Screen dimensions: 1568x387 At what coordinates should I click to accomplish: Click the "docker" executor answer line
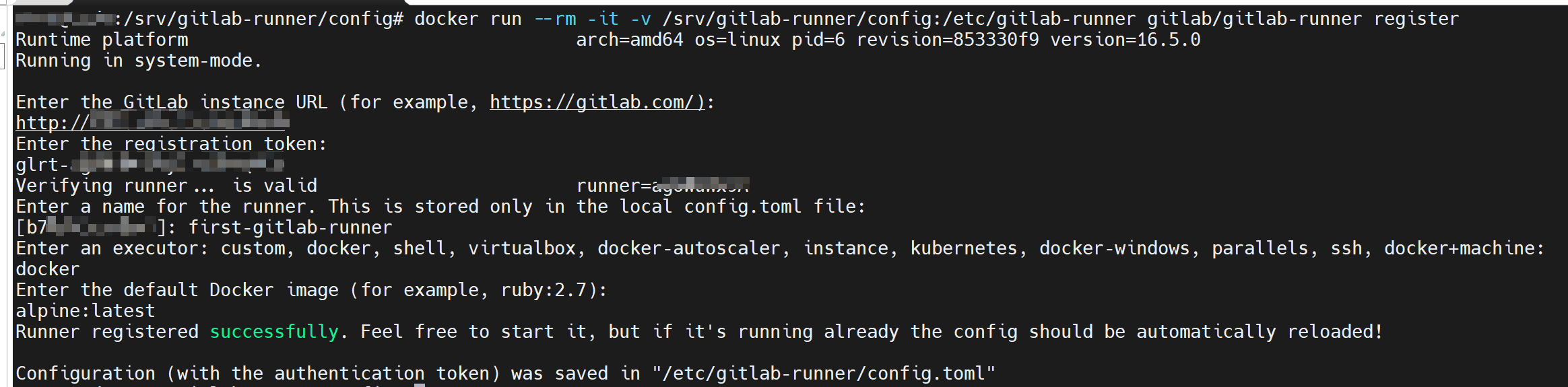[x=48, y=269]
